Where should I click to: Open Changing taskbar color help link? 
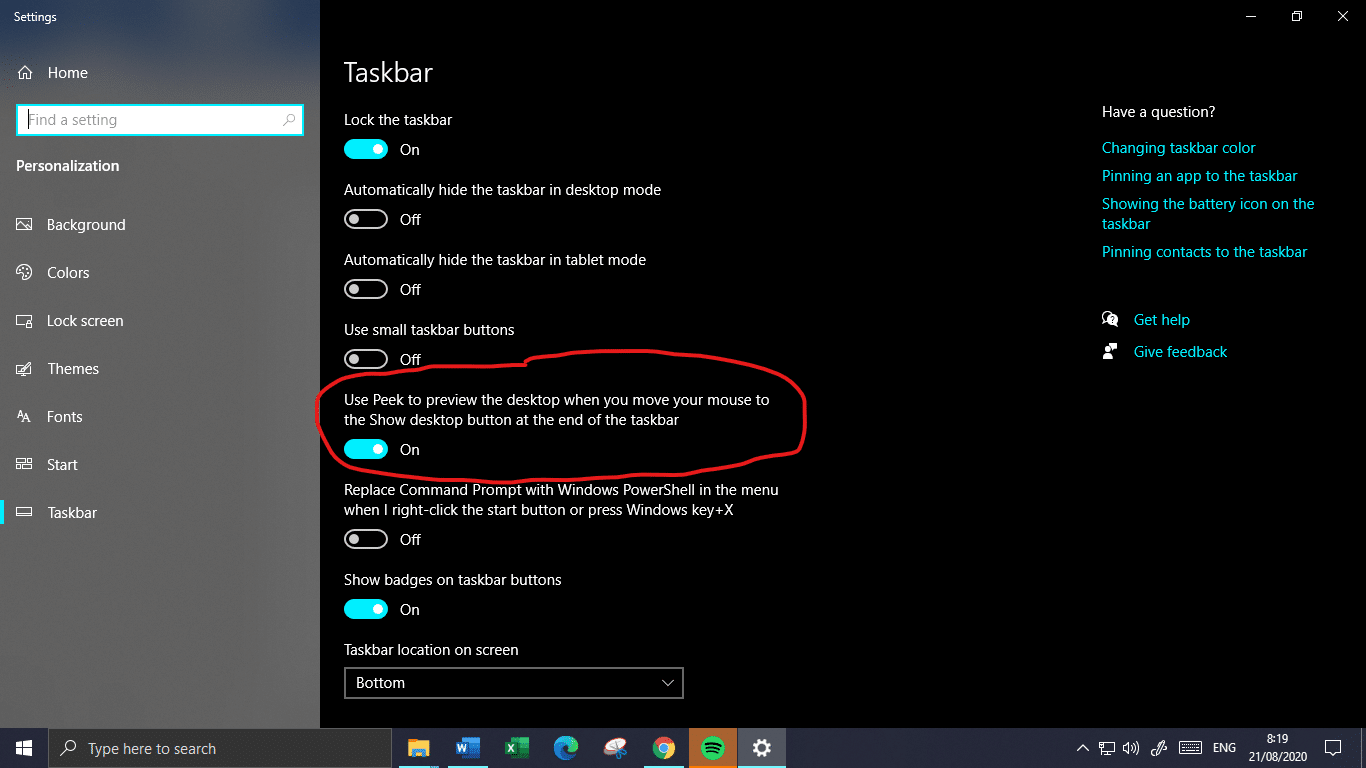coord(1179,148)
